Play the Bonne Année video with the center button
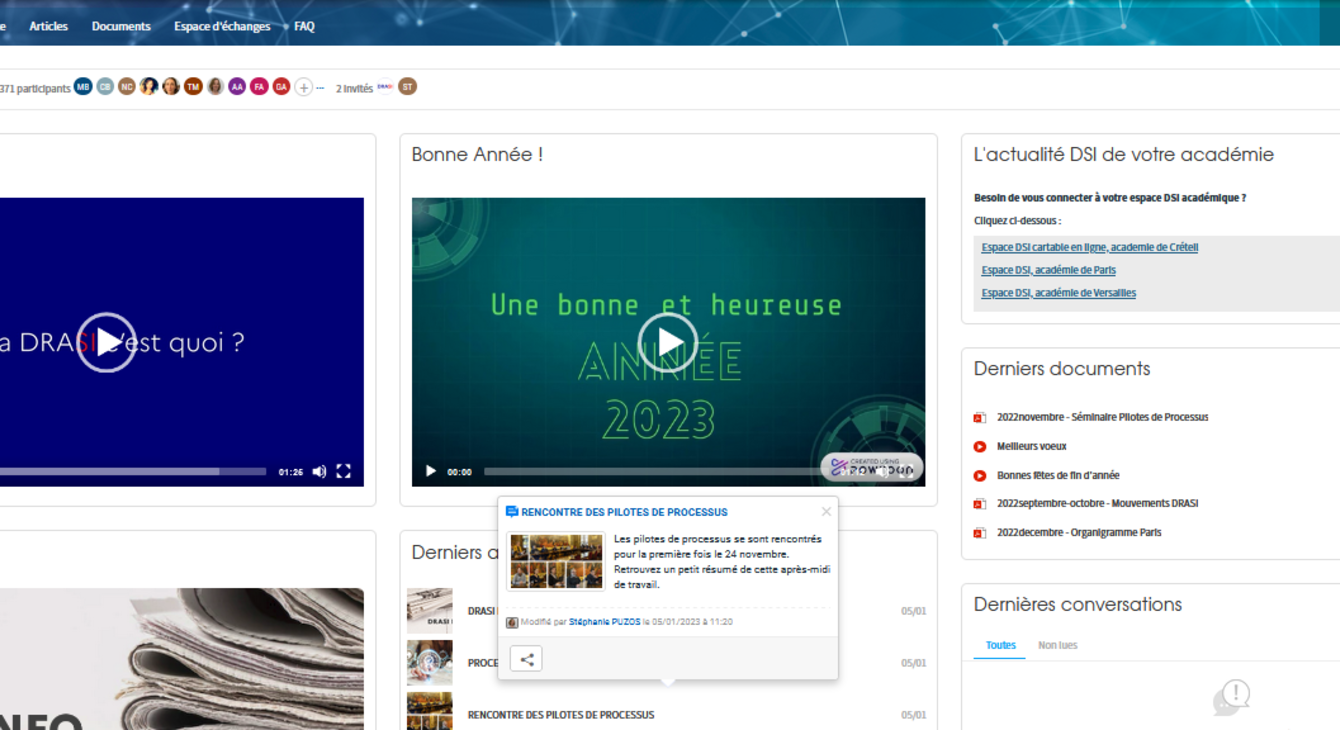The image size is (1340, 730). point(668,342)
